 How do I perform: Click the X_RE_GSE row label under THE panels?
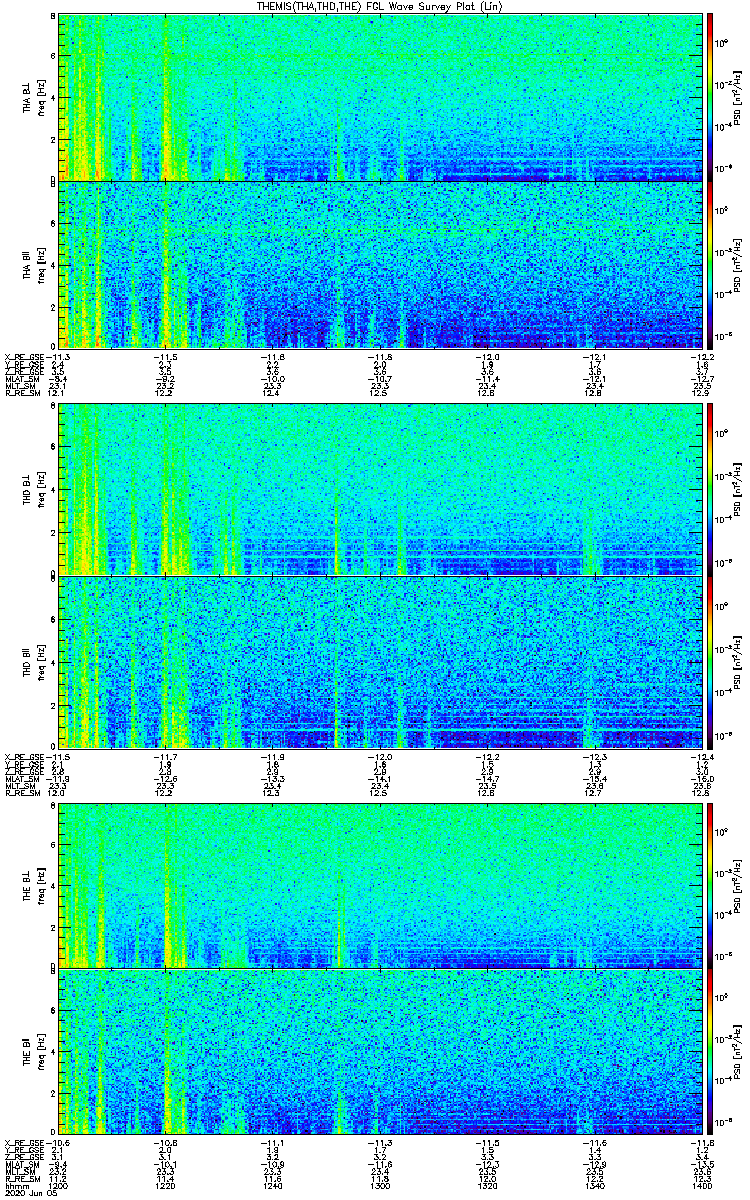click(x=23, y=1143)
